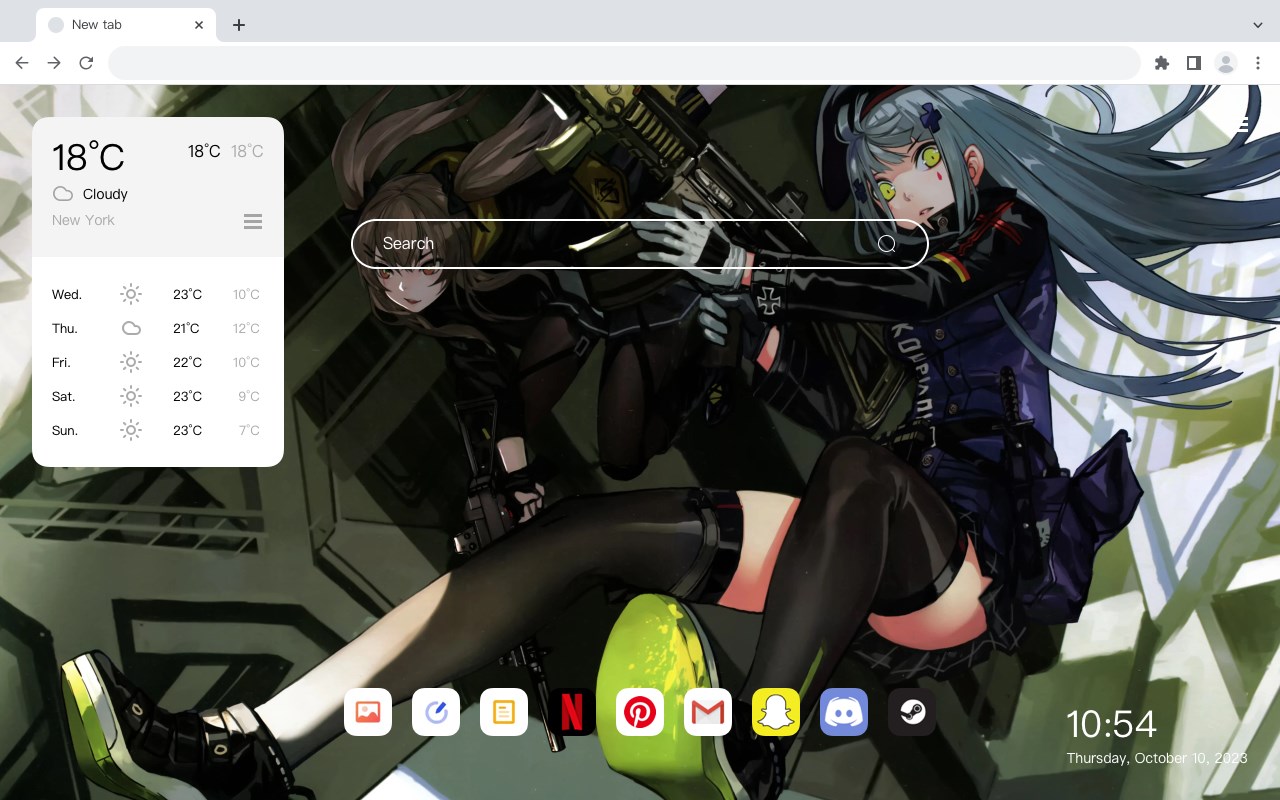Open the Chrome three-dot menu
Screen dimensions: 1280x800
click(x=1258, y=63)
